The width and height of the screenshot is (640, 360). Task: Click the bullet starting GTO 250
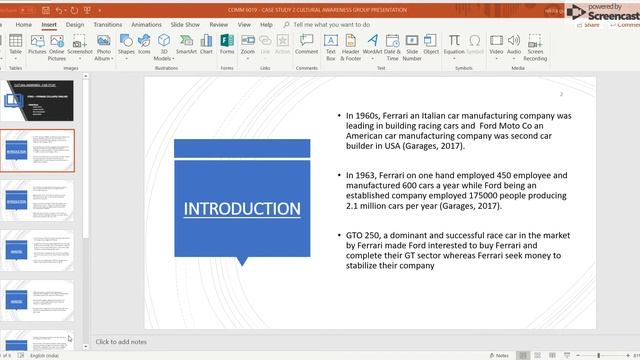[x=458, y=250]
